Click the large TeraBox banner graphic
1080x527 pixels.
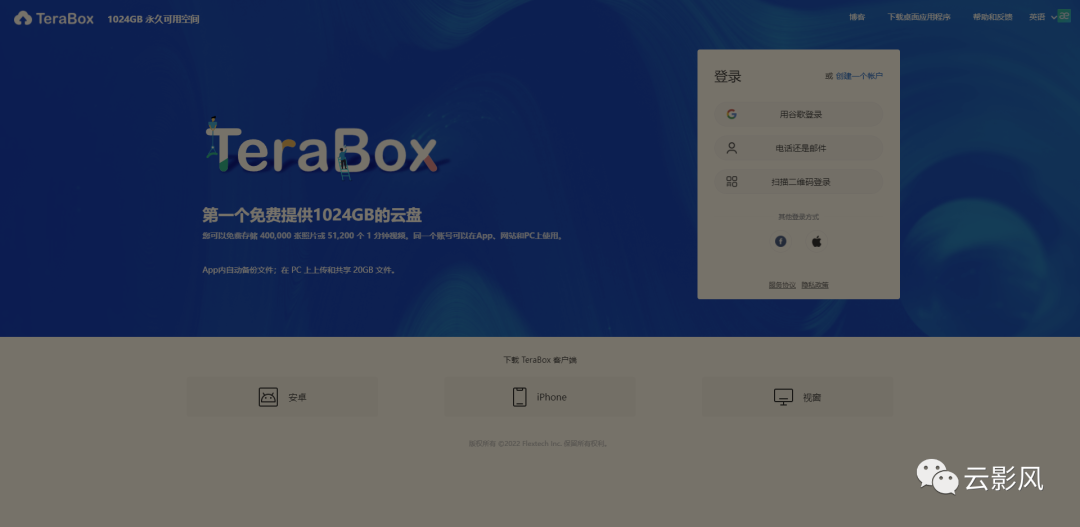[x=325, y=149]
